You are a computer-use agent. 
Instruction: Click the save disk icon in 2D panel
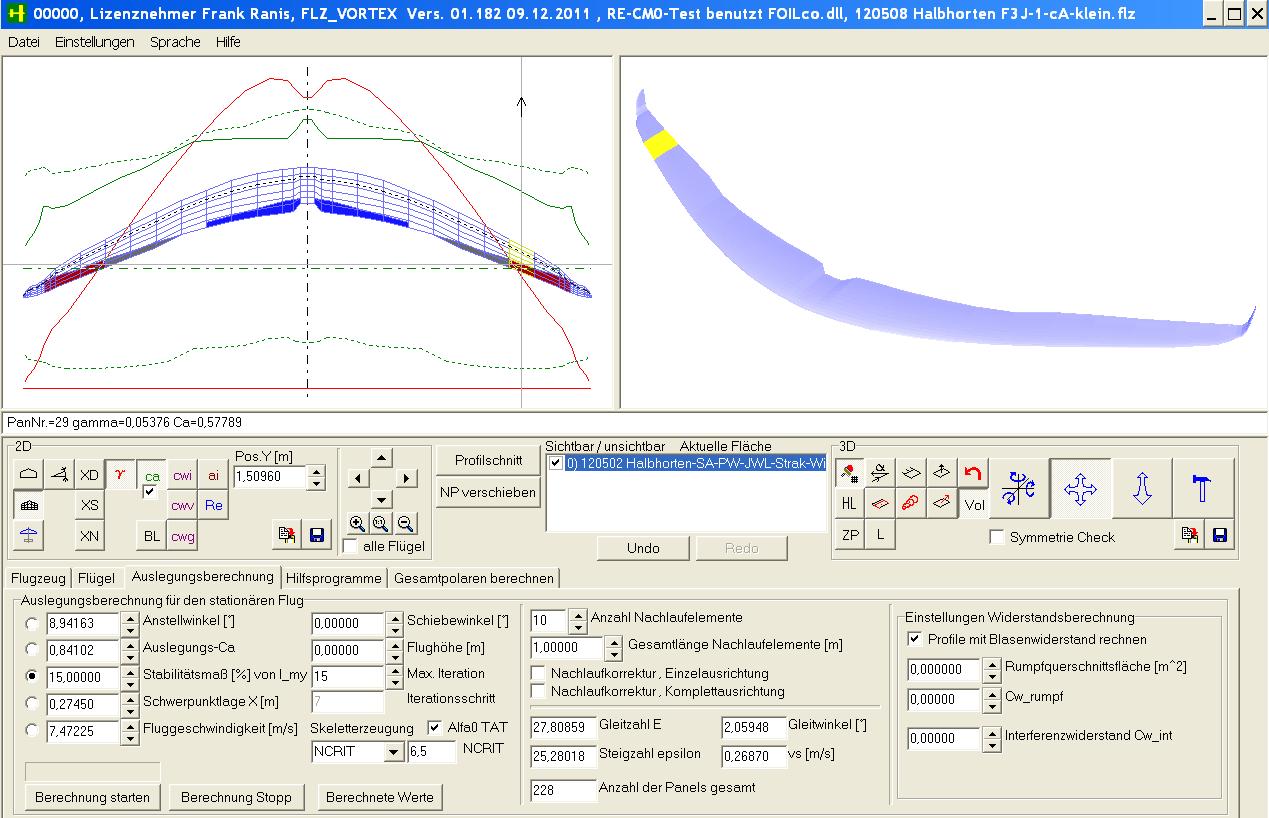317,535
